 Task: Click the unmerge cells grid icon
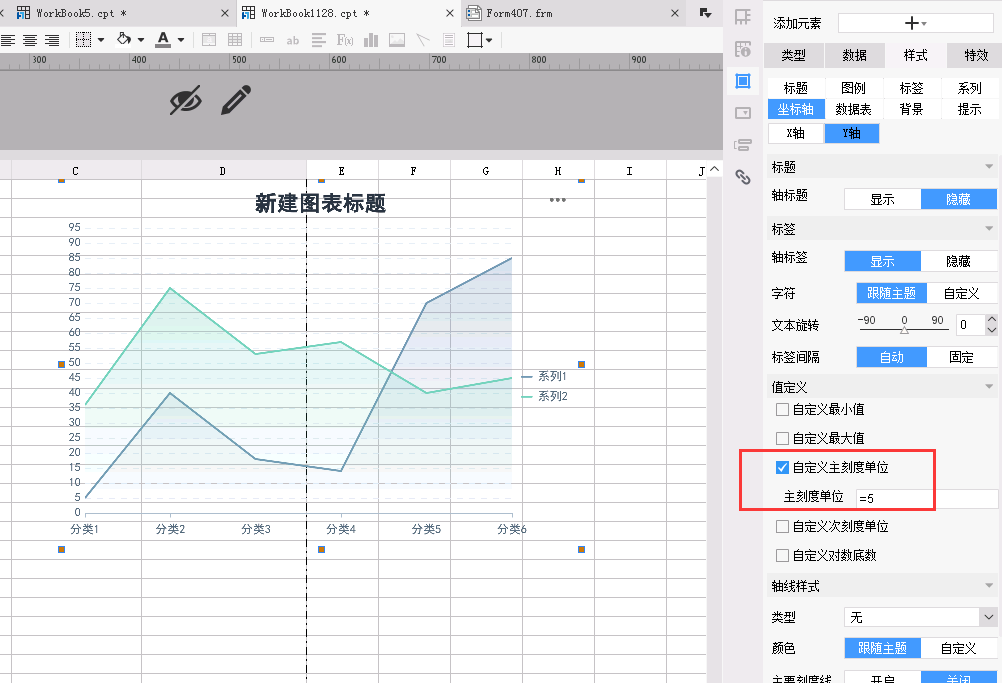pyautogui.click(x=235, y=40)
